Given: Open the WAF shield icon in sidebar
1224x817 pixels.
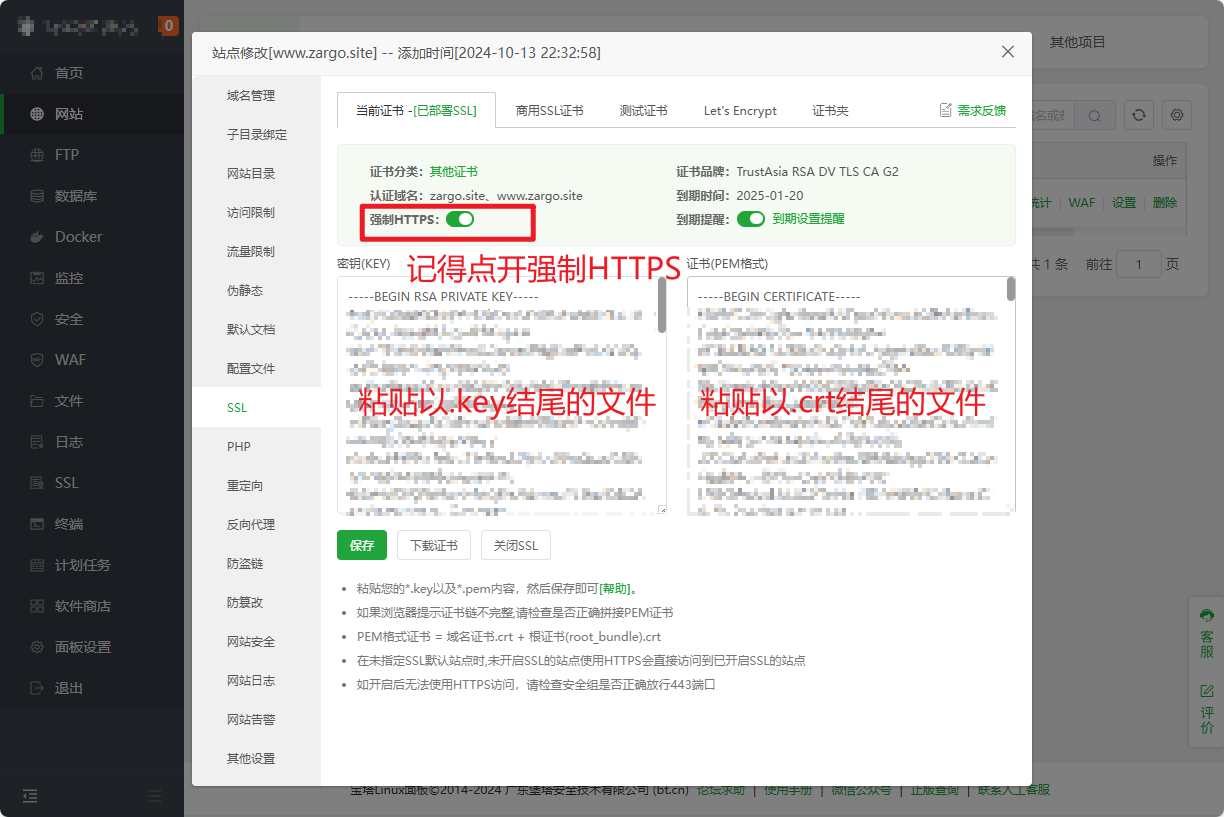Looking at the screenshot, I should tap(37, 360).
